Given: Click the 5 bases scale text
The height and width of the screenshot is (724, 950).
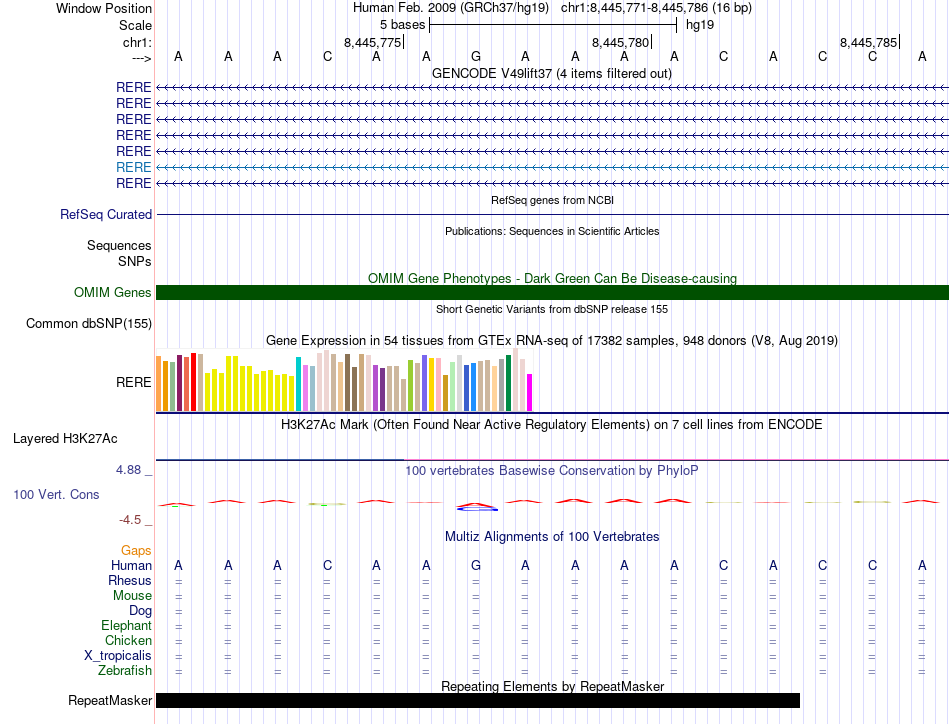Looking at the screenshot, I should click(402, 25).
